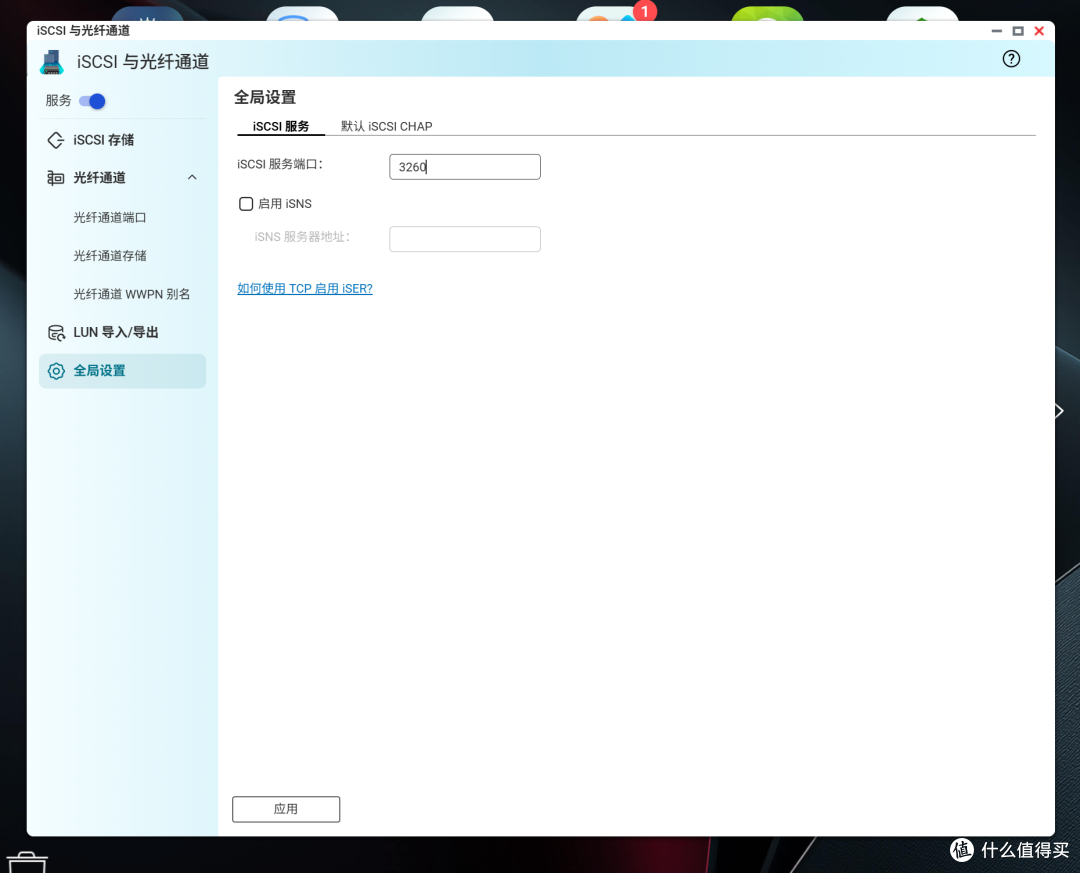Click the iSCSI 与光纤通道 title text
Viewport: 1080px width, 873px height.
pyautogui.click(x=143, y=62)
